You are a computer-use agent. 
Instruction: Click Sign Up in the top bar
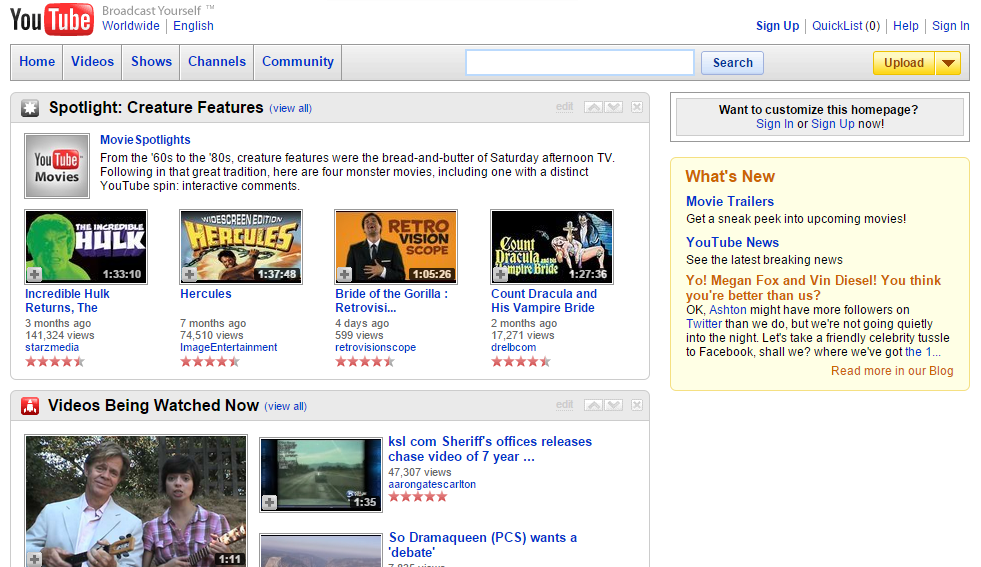(778, 26)
